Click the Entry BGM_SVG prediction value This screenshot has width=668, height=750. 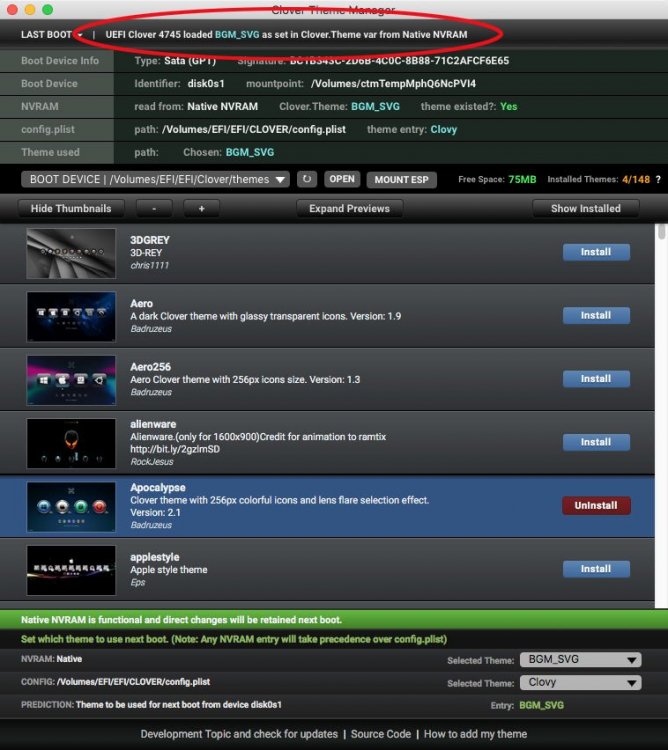[541, 706]
